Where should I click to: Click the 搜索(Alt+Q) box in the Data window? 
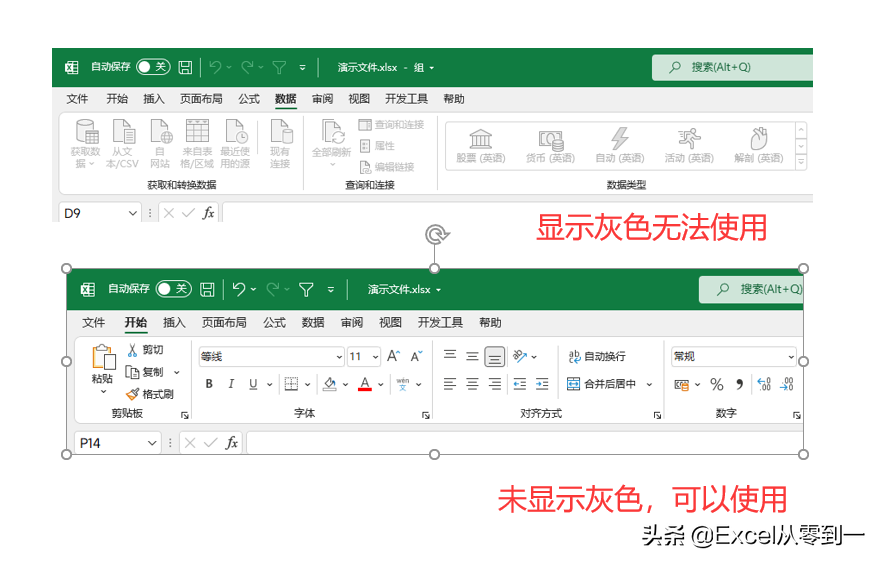click(732, 67)
